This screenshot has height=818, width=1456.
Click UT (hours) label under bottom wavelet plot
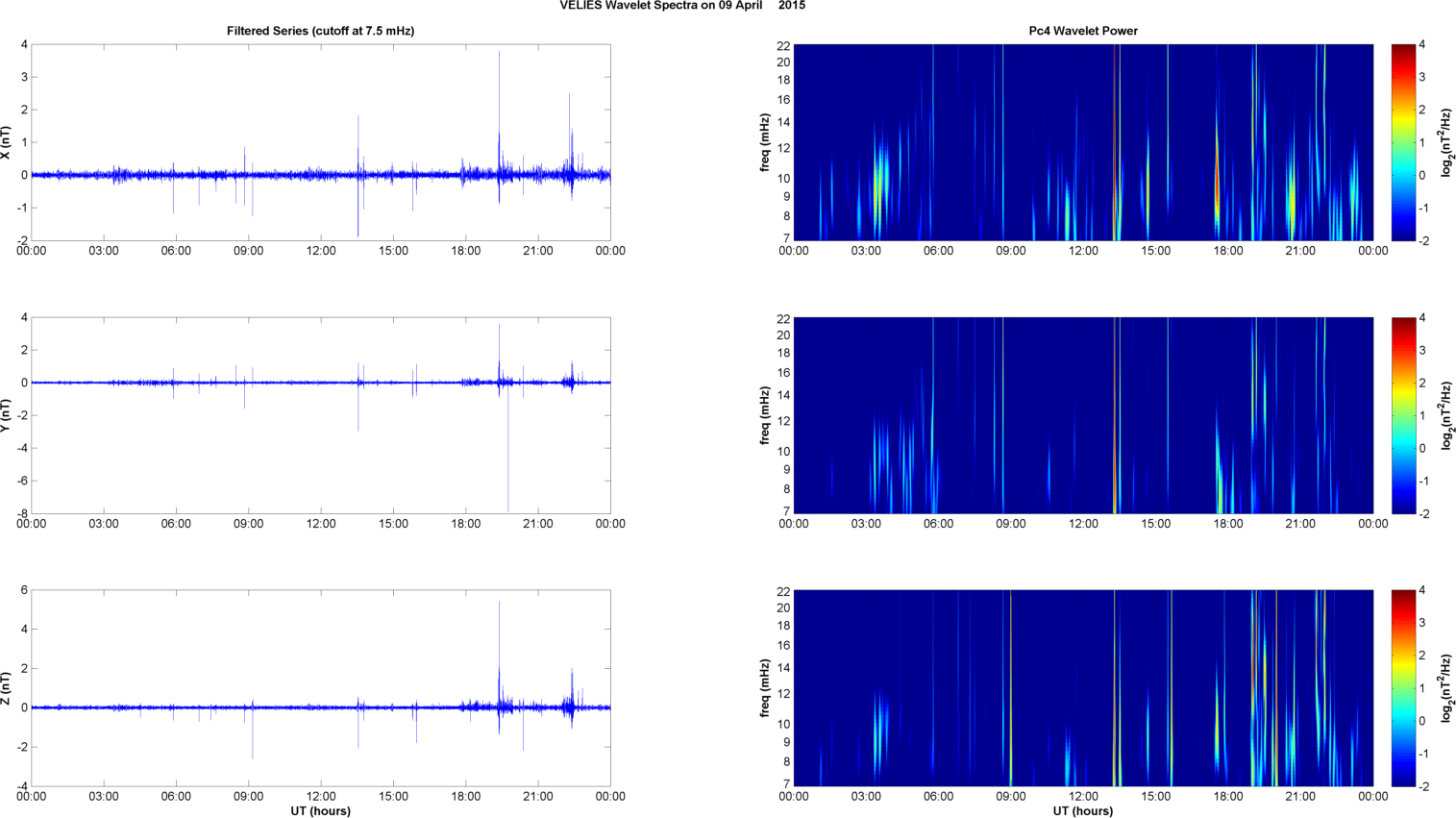pyautogui.click(x=1083, y=811)
